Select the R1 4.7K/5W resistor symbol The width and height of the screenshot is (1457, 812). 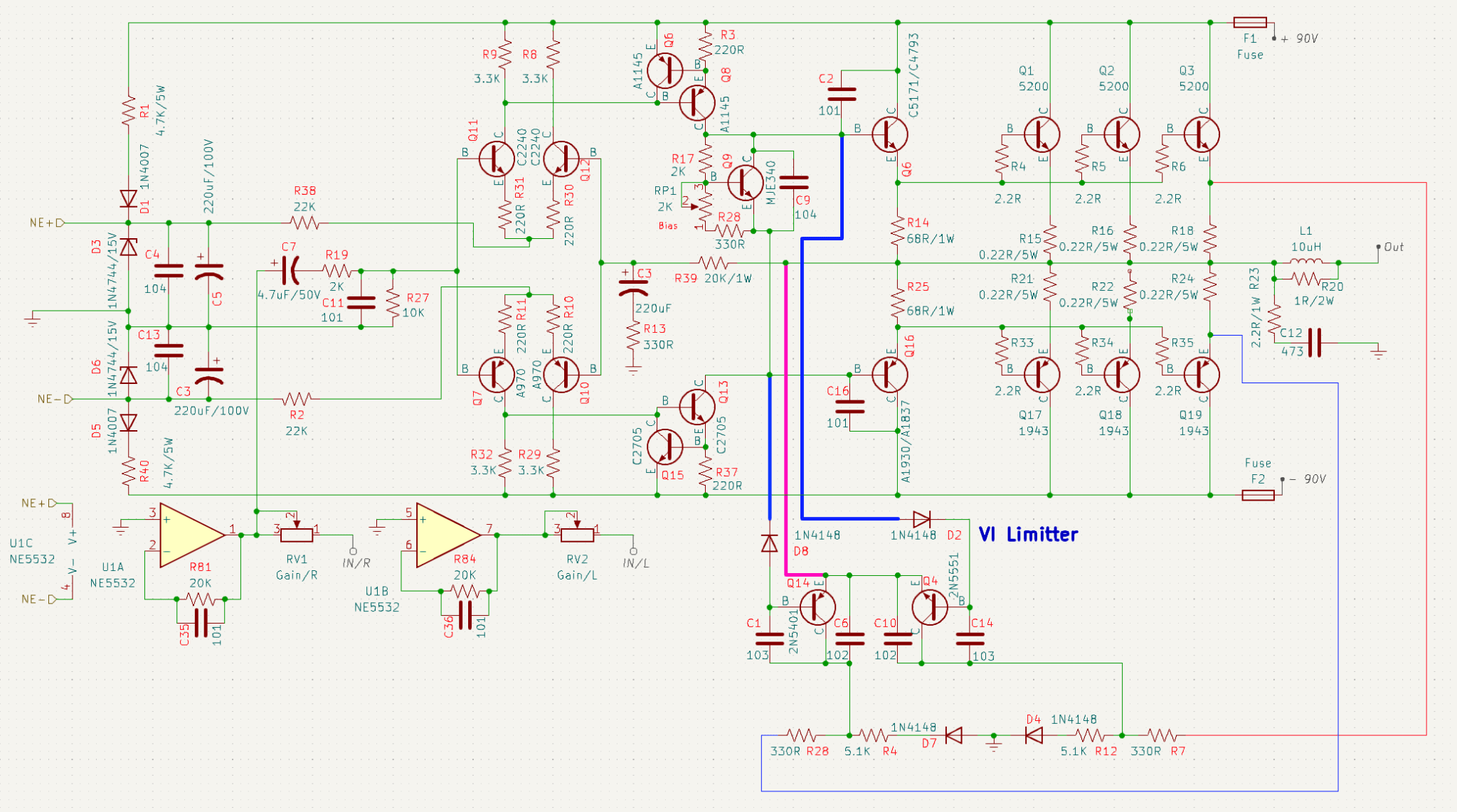[x=128, y=110]
